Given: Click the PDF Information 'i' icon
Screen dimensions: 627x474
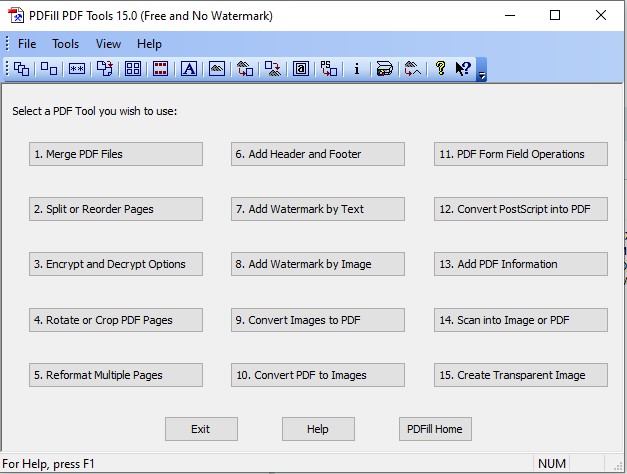Looking at the screenshot, I should tap(357, 69).
